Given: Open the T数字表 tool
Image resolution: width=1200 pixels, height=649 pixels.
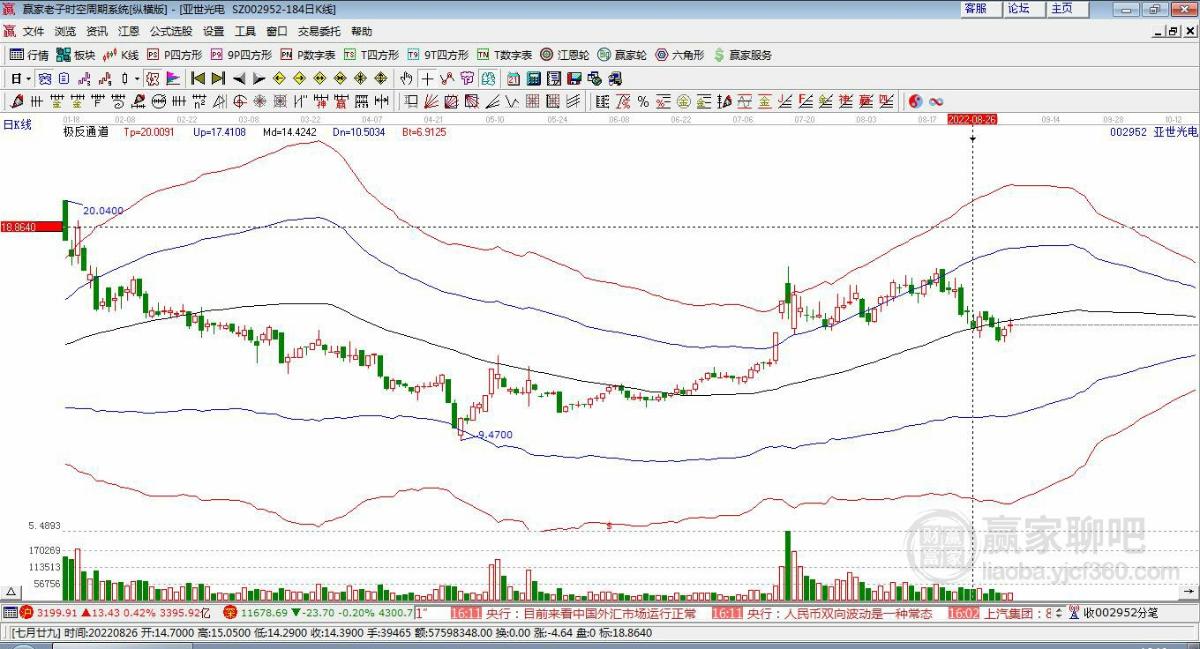Looking at the screenshot, I should click(x=505, y=54).
